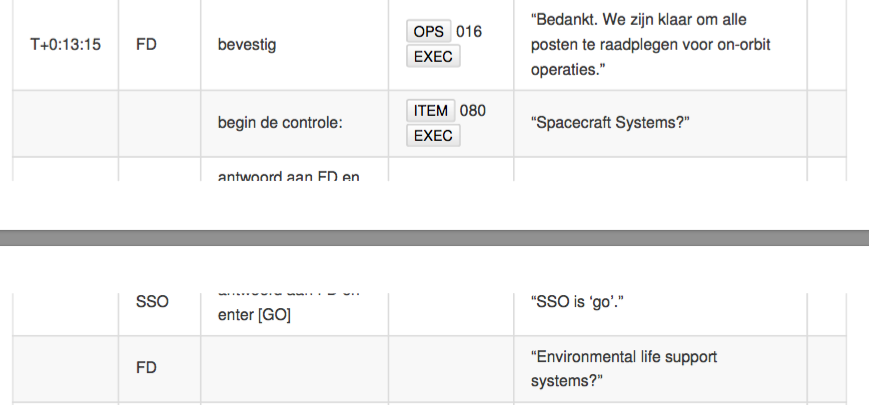
Task: Click the number 080 beside ITEM
Action: 473,111
